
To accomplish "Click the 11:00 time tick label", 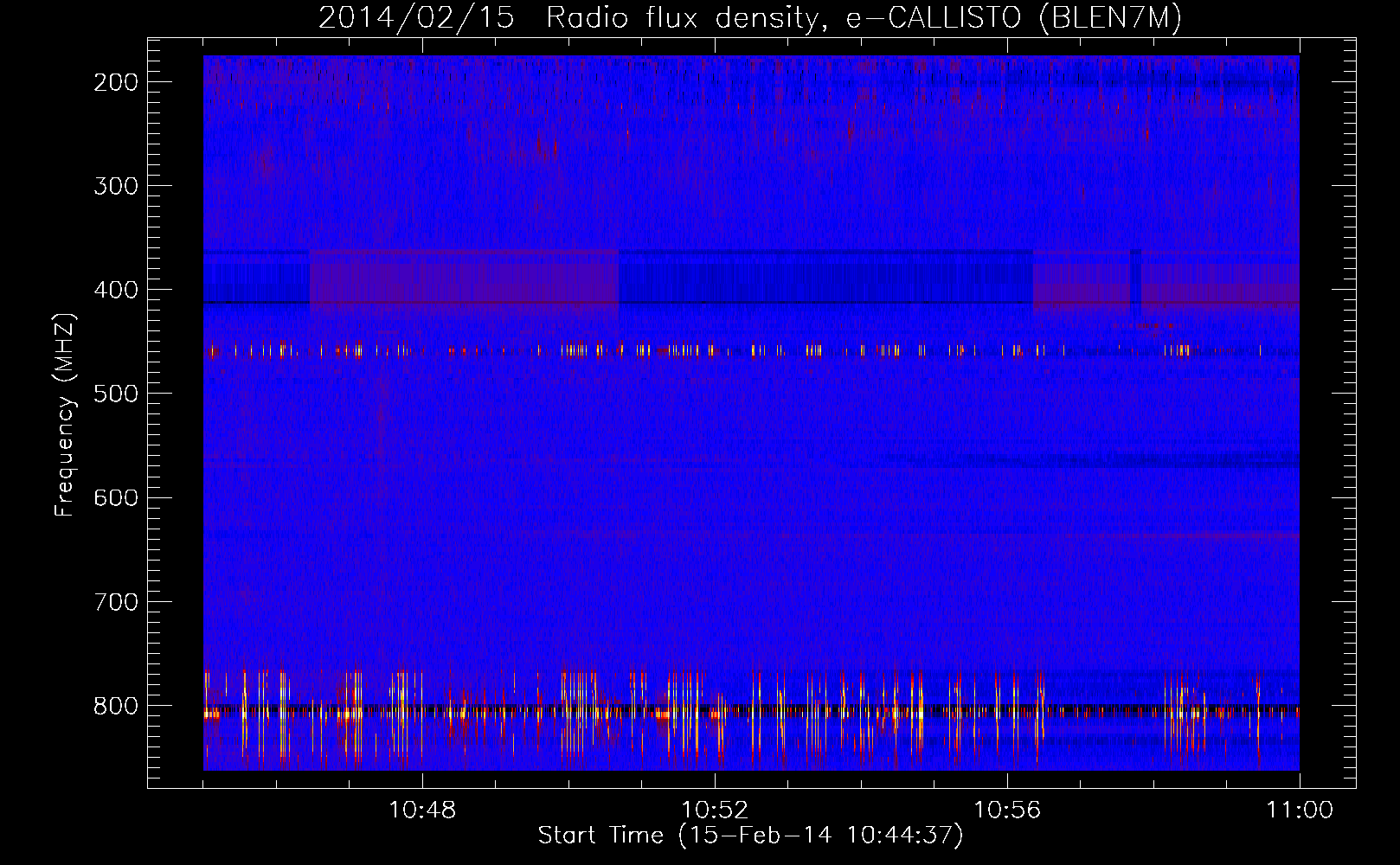I will [1300, 811].
